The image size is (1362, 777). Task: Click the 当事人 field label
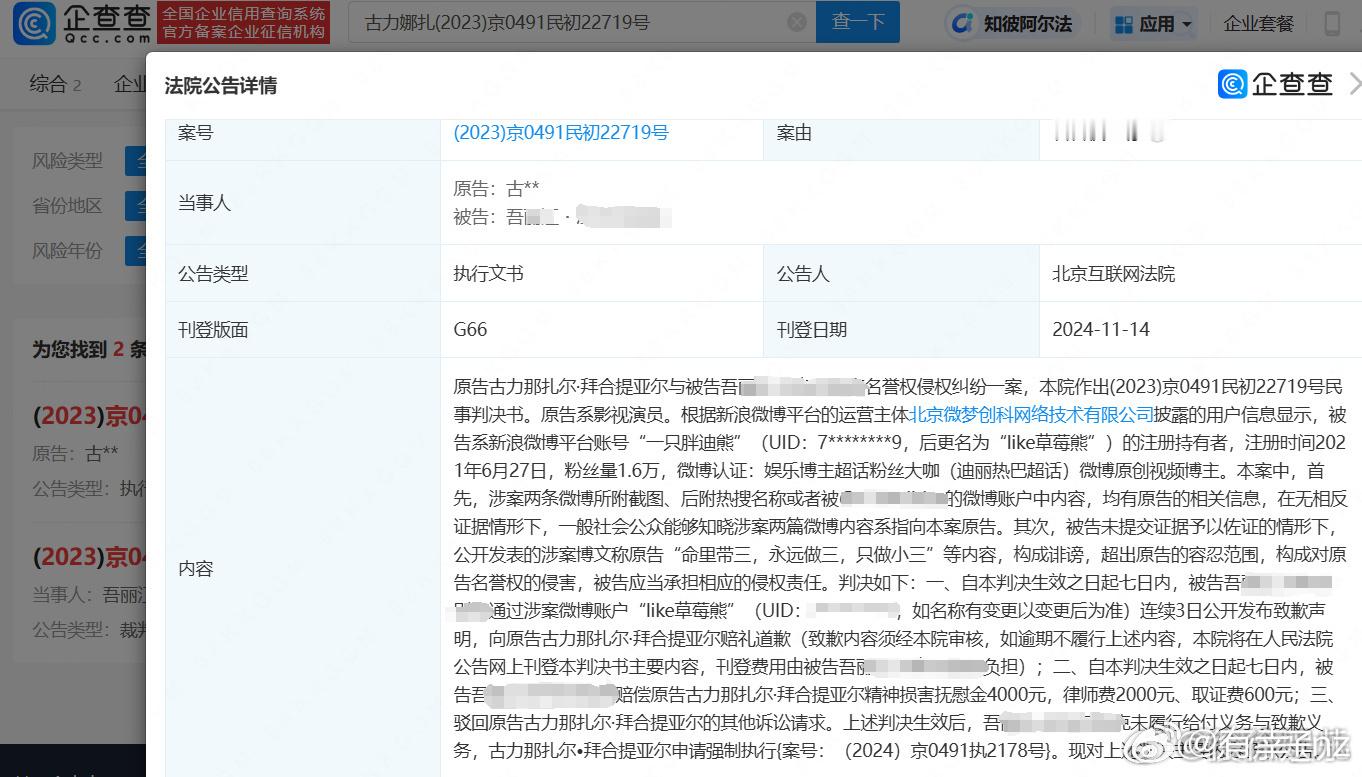coord(204,203)
